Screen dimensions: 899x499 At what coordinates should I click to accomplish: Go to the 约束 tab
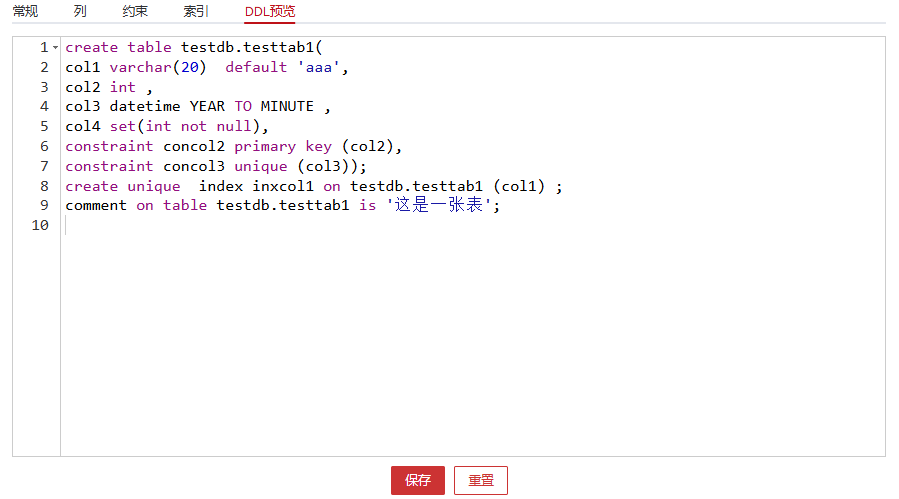(x=135, y=12)
